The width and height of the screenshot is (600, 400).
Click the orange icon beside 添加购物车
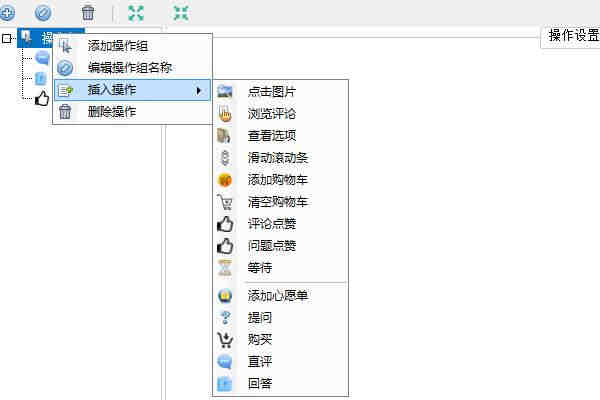click(225, 180)
